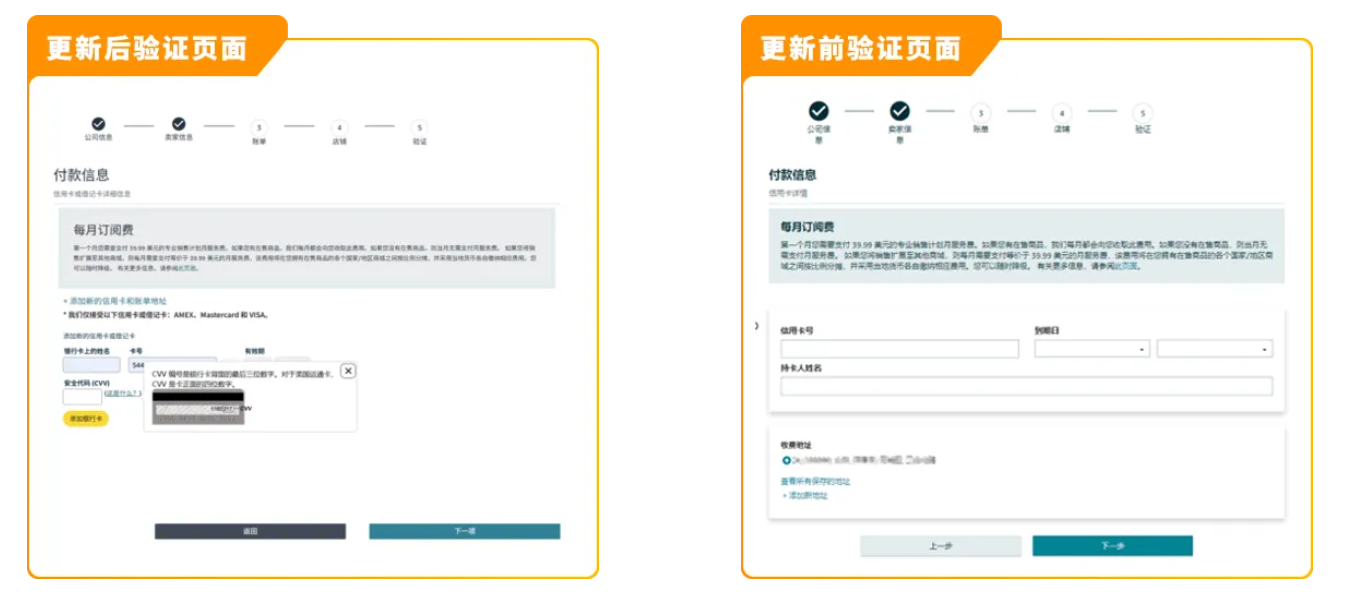The image size is (1345, 592).
Task: Click seller info step checkmark in left page
Action: tap(179, 124)
